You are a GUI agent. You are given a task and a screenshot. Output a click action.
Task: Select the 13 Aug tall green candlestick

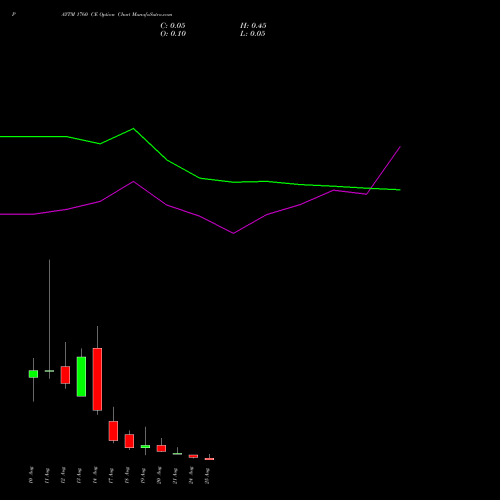[x=81, y=377]
